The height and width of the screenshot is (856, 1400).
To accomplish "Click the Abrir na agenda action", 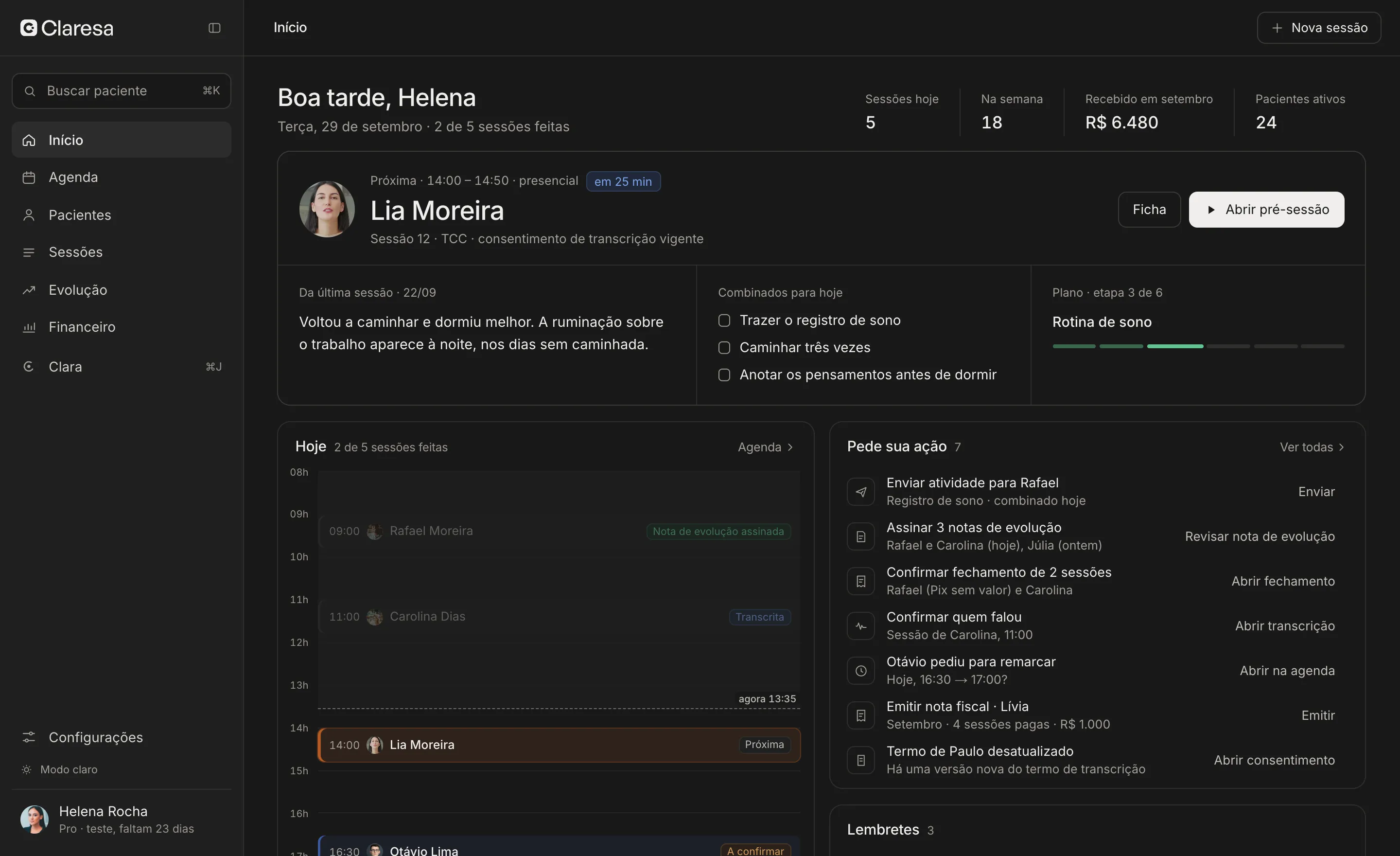I will (x=1287, y=671).
